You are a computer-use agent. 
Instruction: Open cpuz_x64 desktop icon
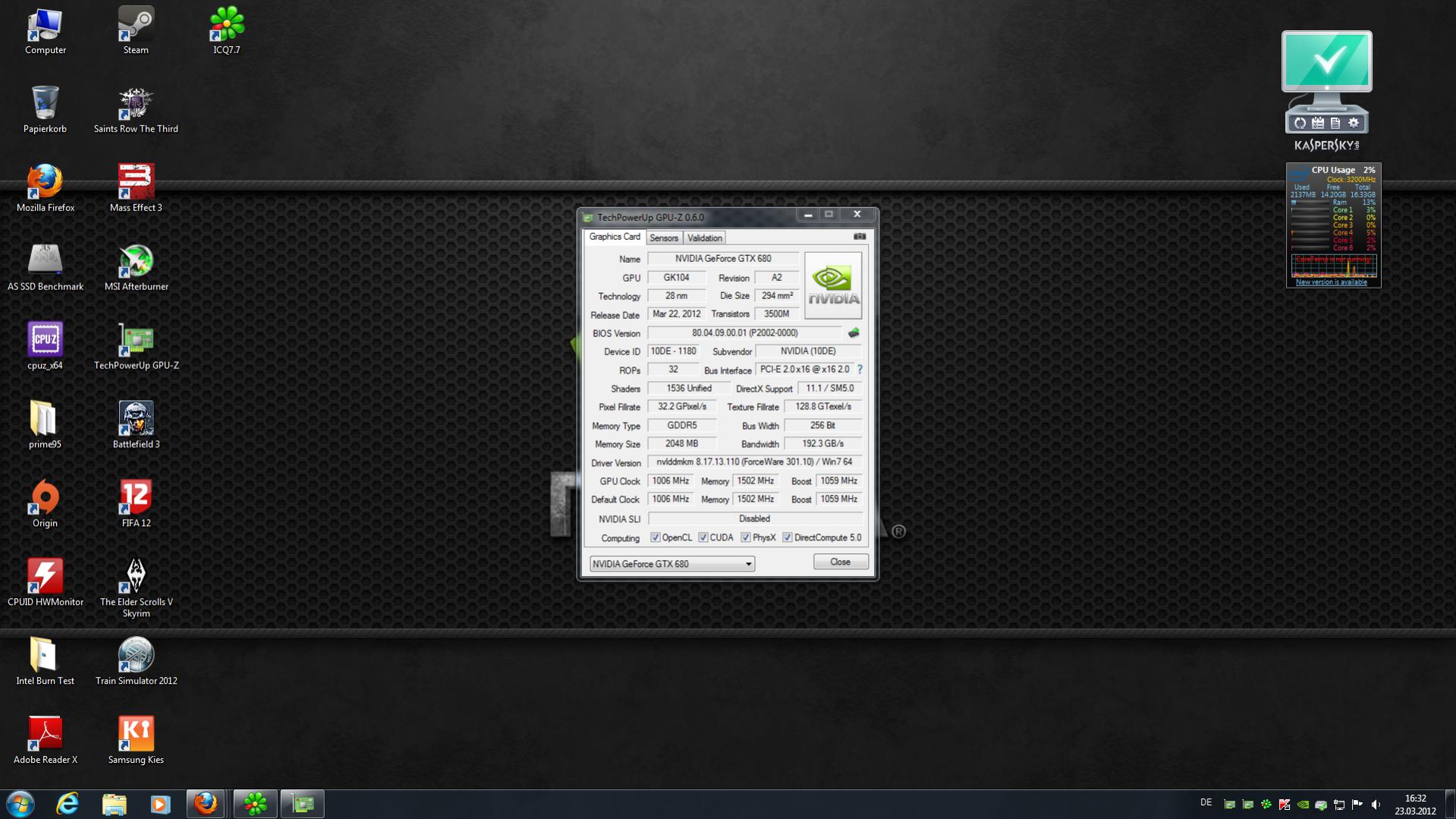coord(45,347)
